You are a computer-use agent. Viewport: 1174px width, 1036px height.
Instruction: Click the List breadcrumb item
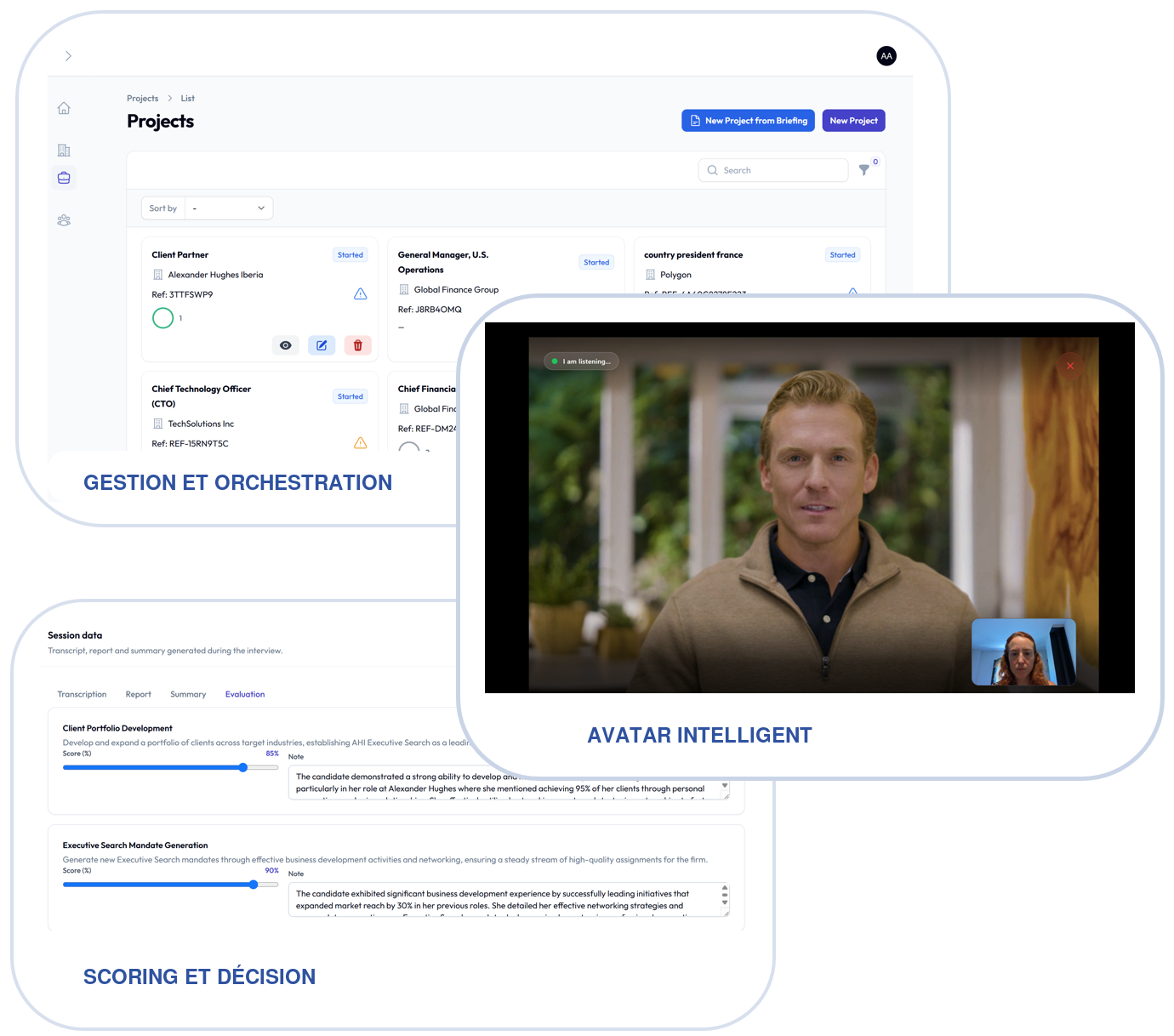pyautogui.click(x=187, y=99)
